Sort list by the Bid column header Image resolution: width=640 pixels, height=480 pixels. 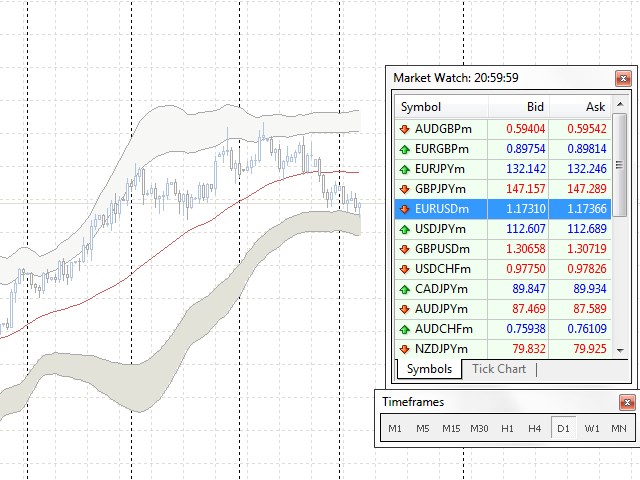click(517, 107)
